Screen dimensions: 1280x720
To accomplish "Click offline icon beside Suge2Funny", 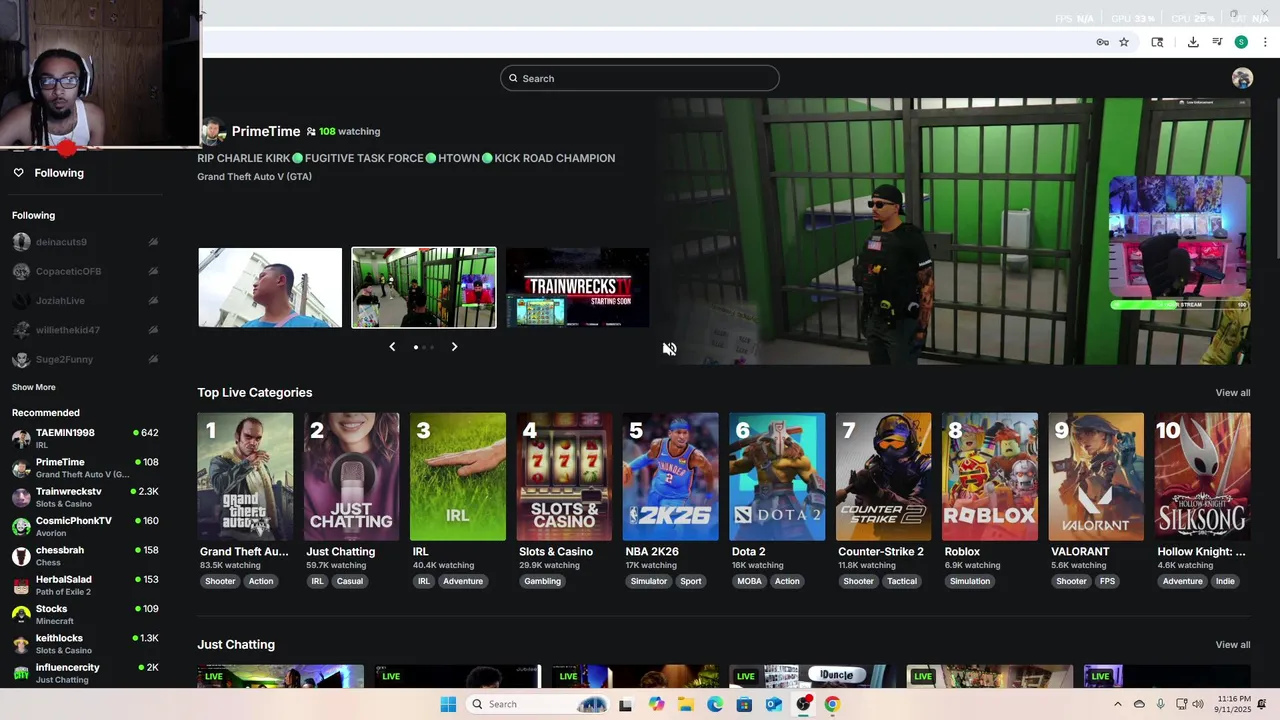I will point(153,359).
